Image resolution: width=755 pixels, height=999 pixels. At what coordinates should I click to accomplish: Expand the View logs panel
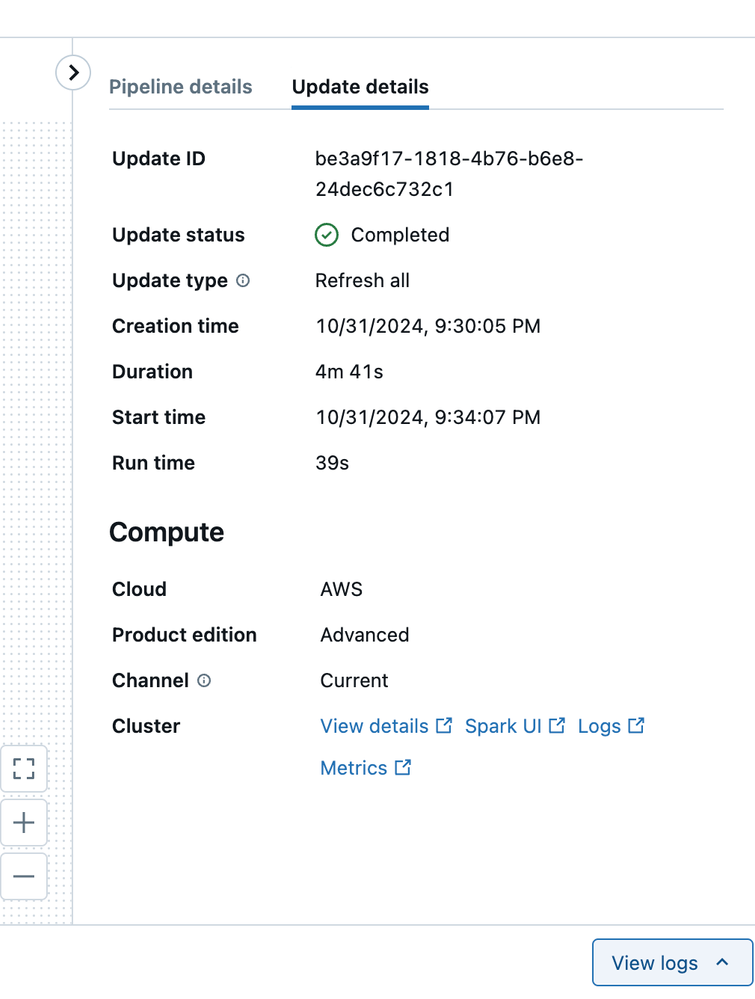click(655, 963)
